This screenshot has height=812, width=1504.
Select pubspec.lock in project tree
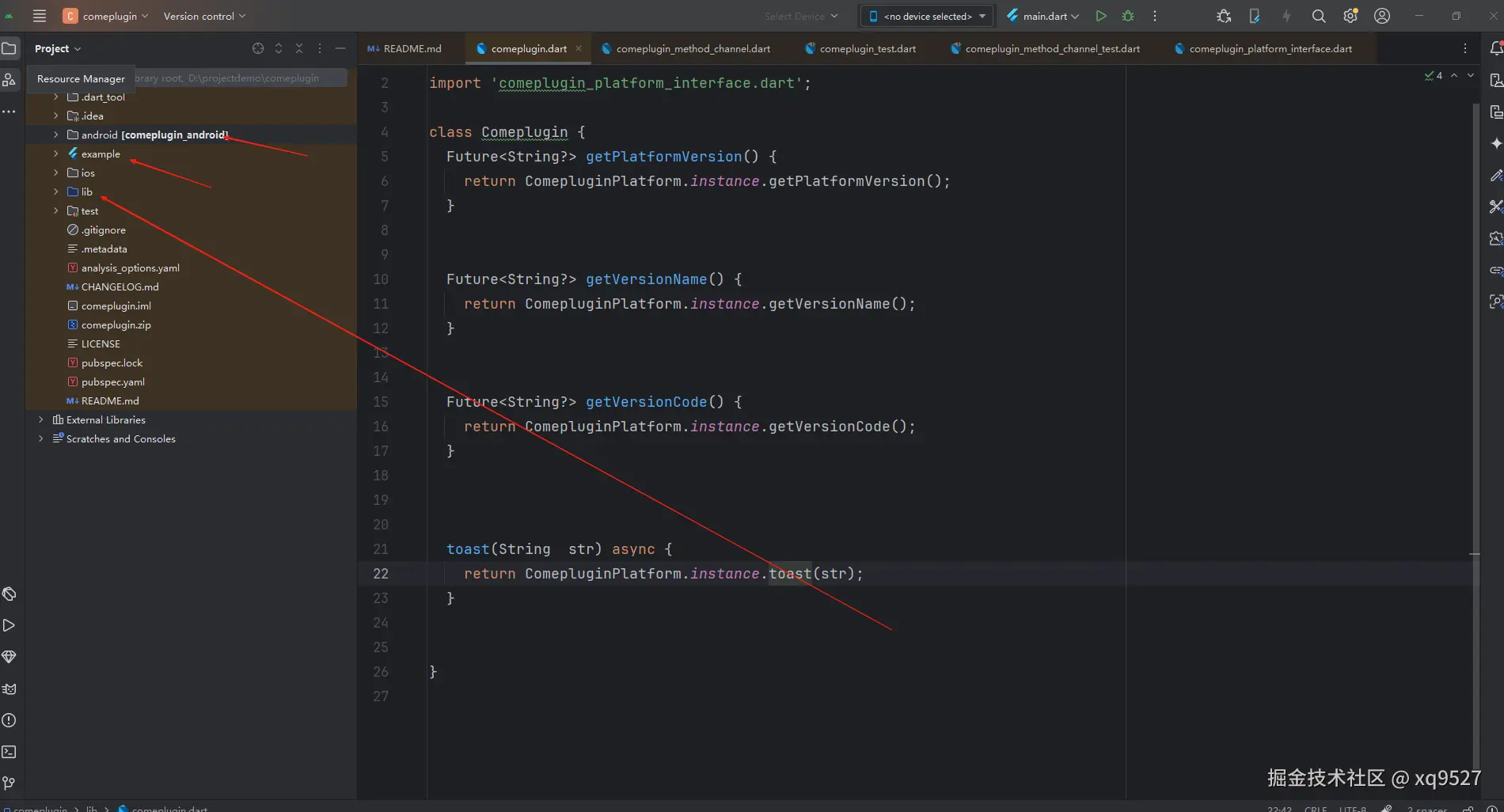click(x=112, y=363)
